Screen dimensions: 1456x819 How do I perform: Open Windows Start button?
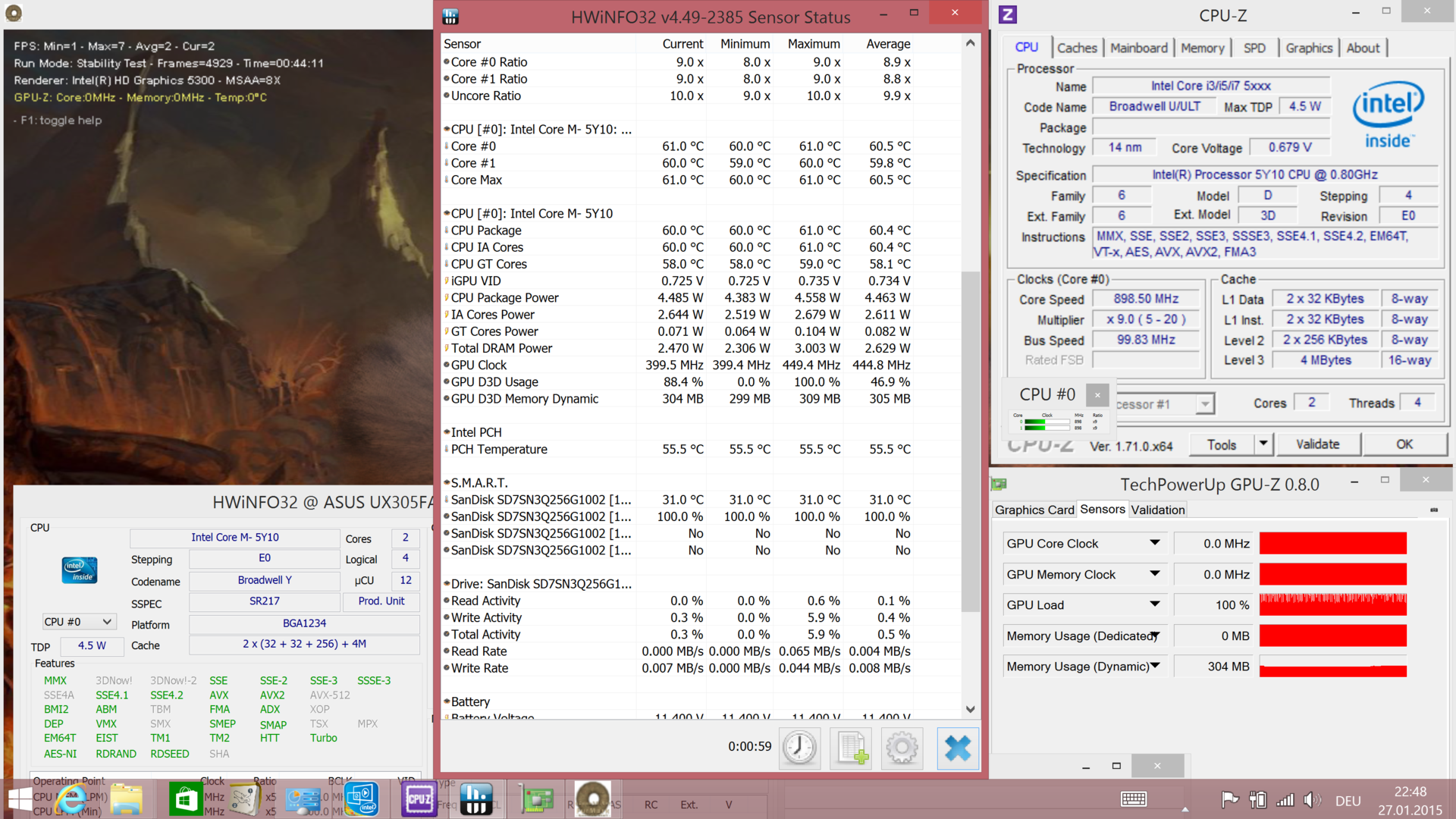(x=20, y=799)
